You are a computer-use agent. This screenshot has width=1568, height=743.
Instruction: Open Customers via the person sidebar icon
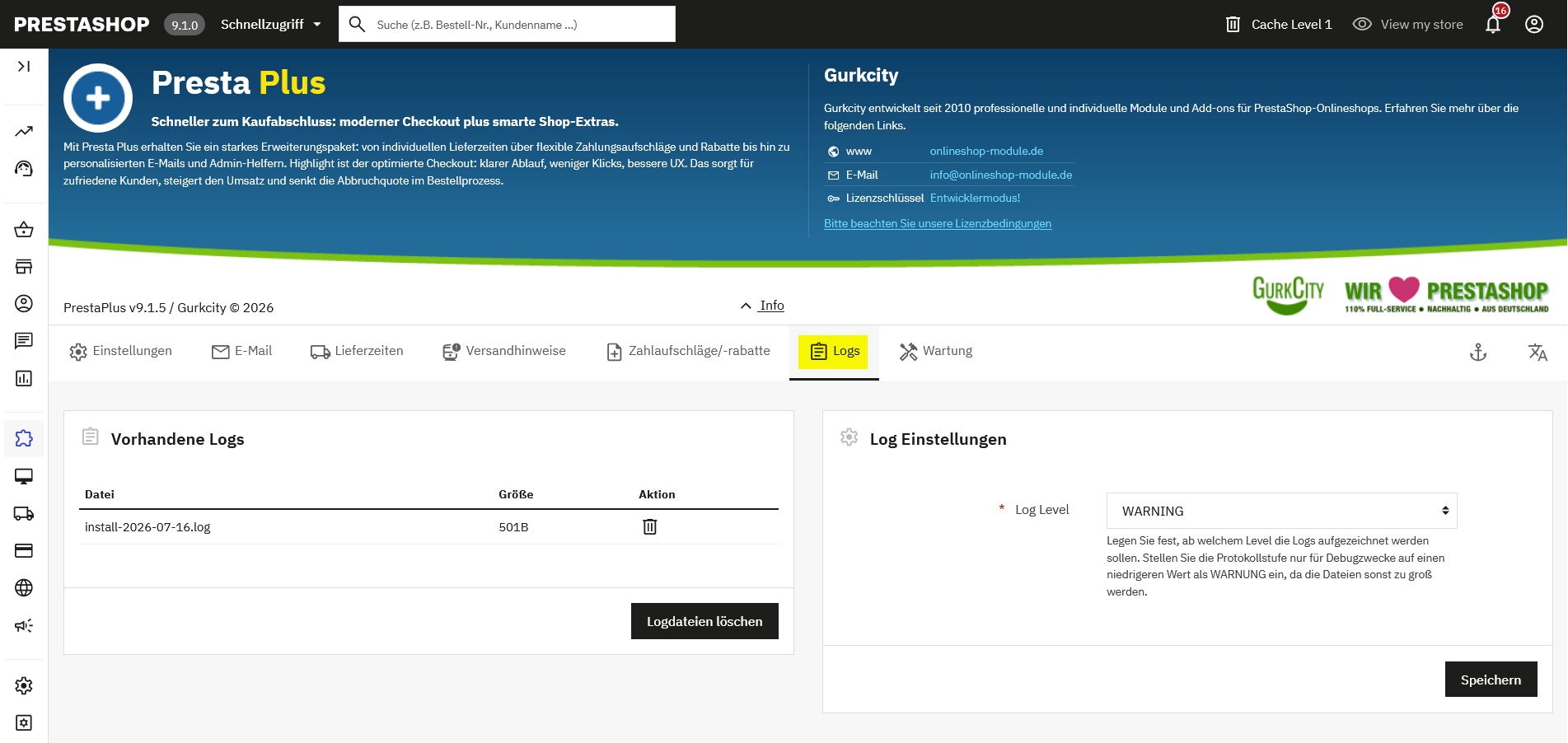click(24, 303)
